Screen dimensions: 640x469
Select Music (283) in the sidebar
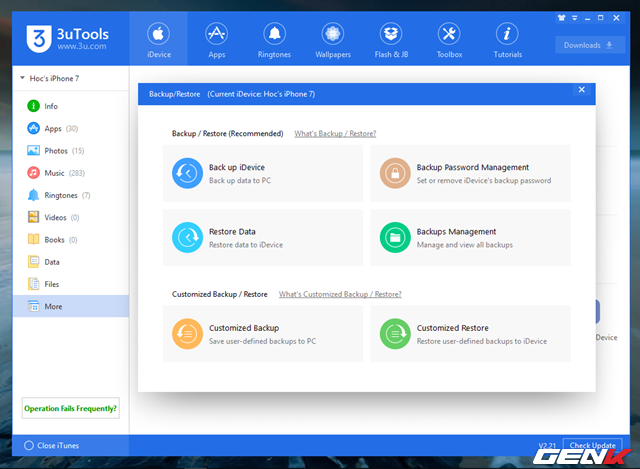71,173
